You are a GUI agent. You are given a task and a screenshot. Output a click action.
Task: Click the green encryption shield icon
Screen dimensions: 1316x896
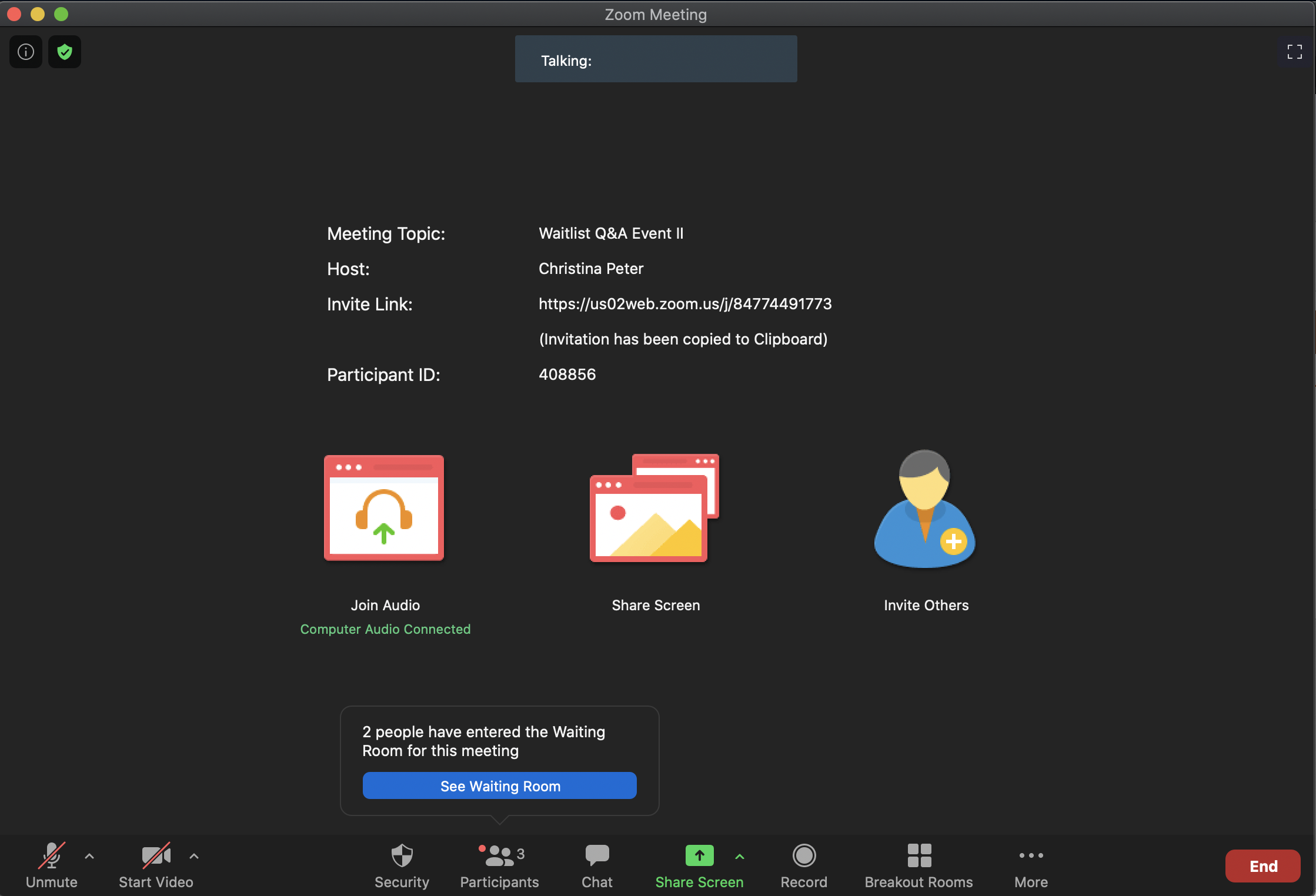[x=65, y=52]
